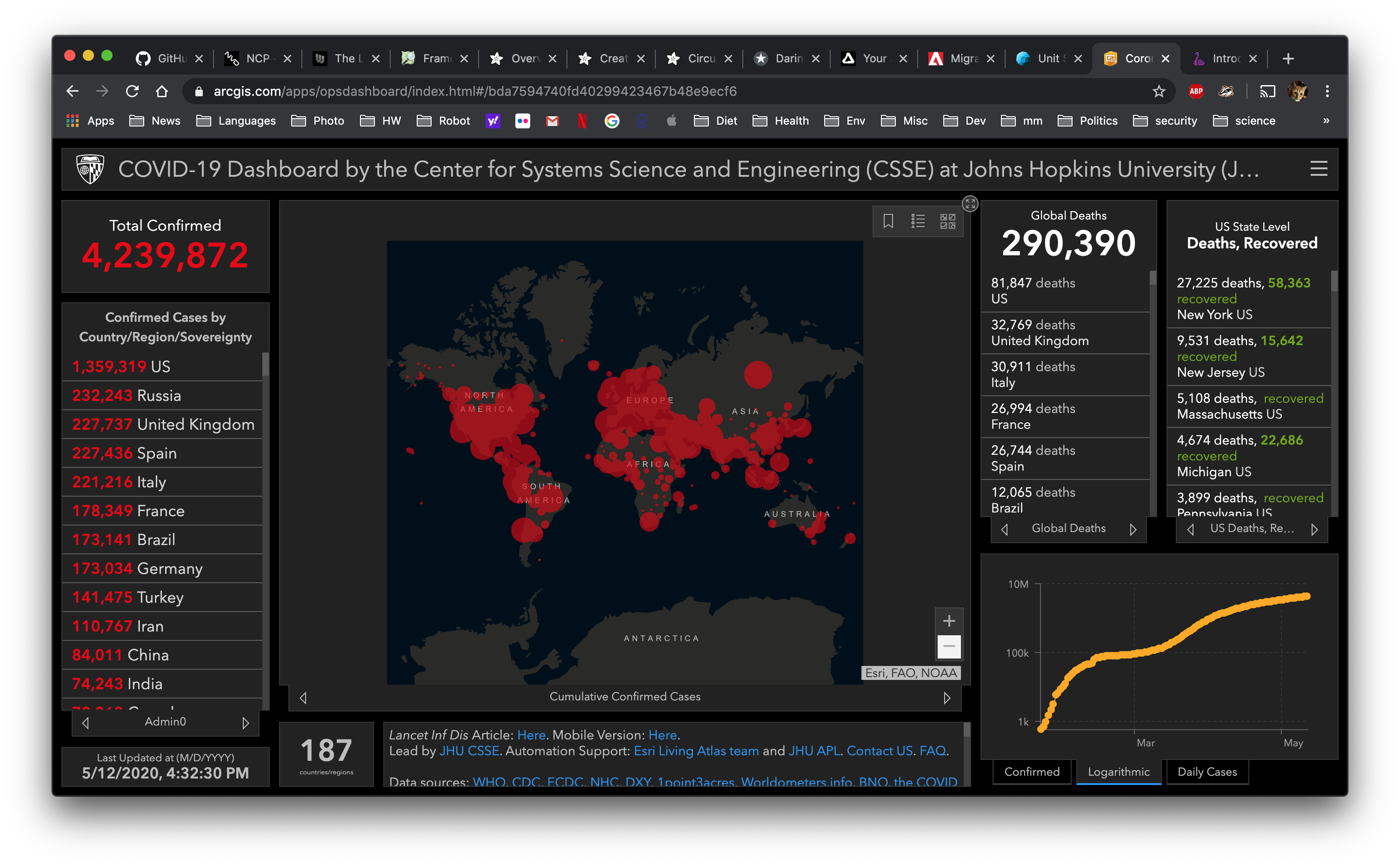Select New York US deaths entry
This screenshot has width=1400, height=865.
pyautogui.click(x=1249, y=298)
